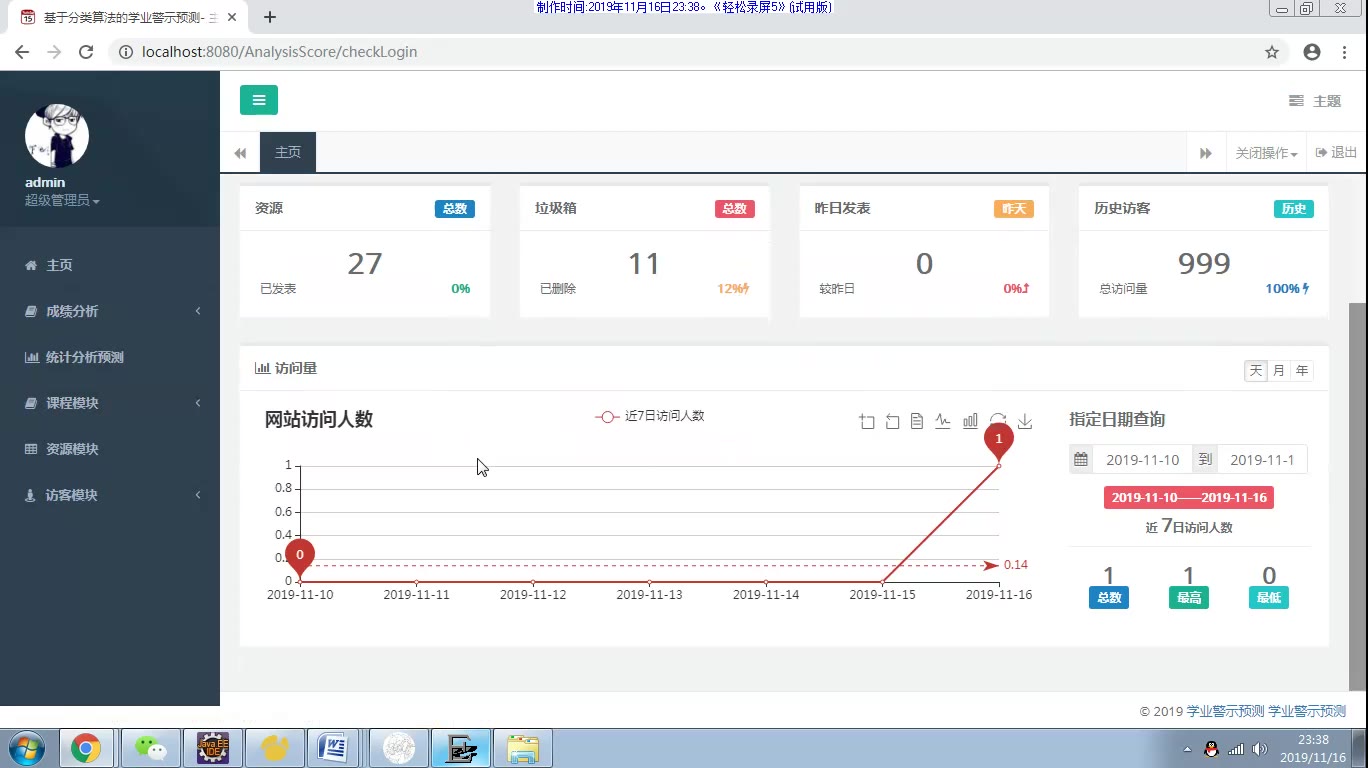
Task: Select the 月 (month) view toggle
Action: pyautogui.click(x=1279, y=370)
